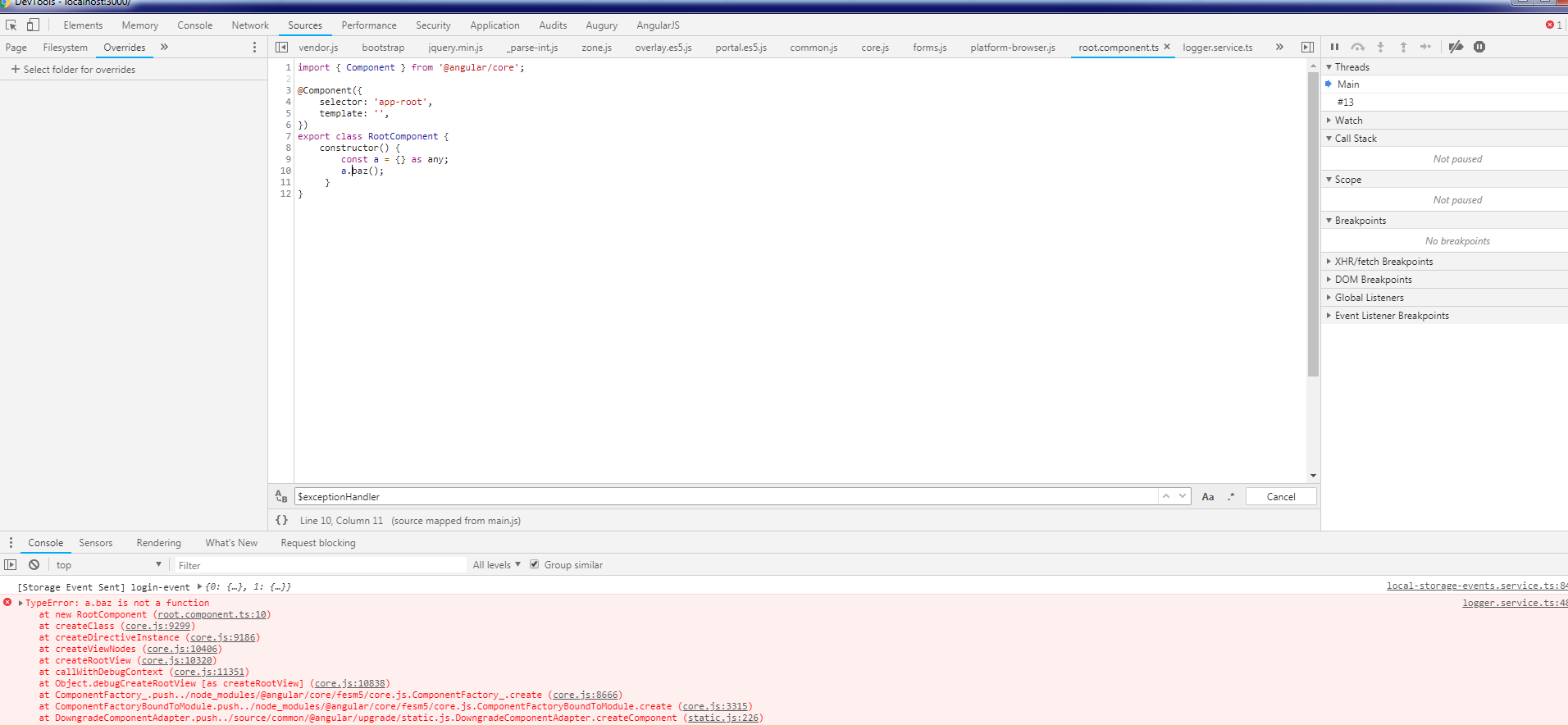Screen dimensions: 1568x725
Task: Toggle the search replace icon
Action: tap(281, 496)
